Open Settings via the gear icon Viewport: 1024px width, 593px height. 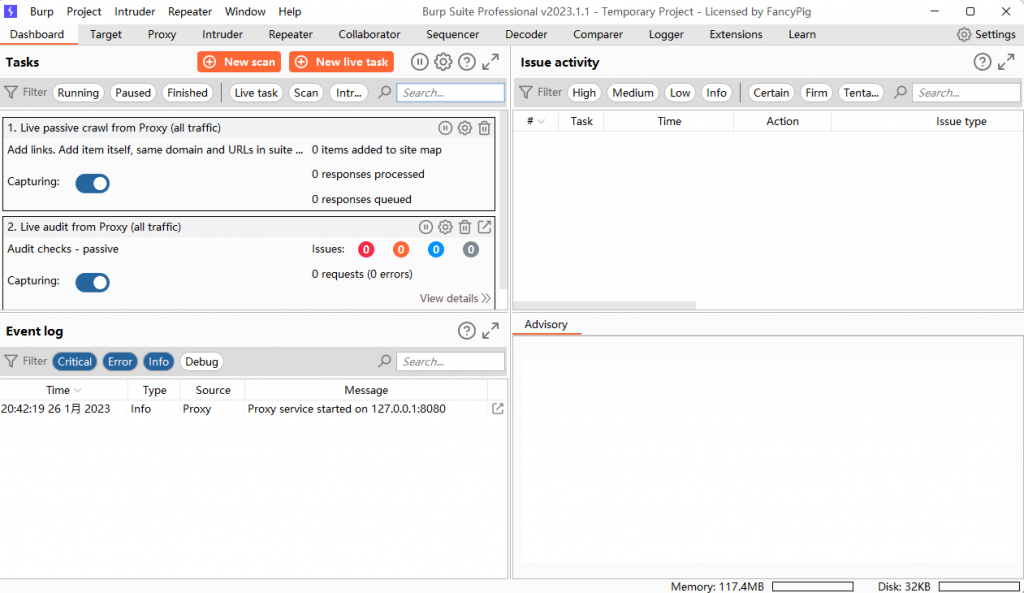[964, 35]
